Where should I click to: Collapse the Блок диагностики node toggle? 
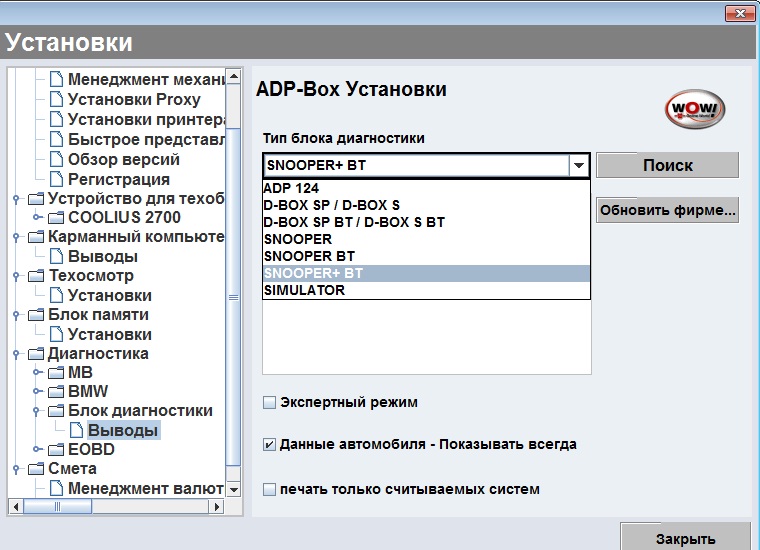click(x=37, y=411)
